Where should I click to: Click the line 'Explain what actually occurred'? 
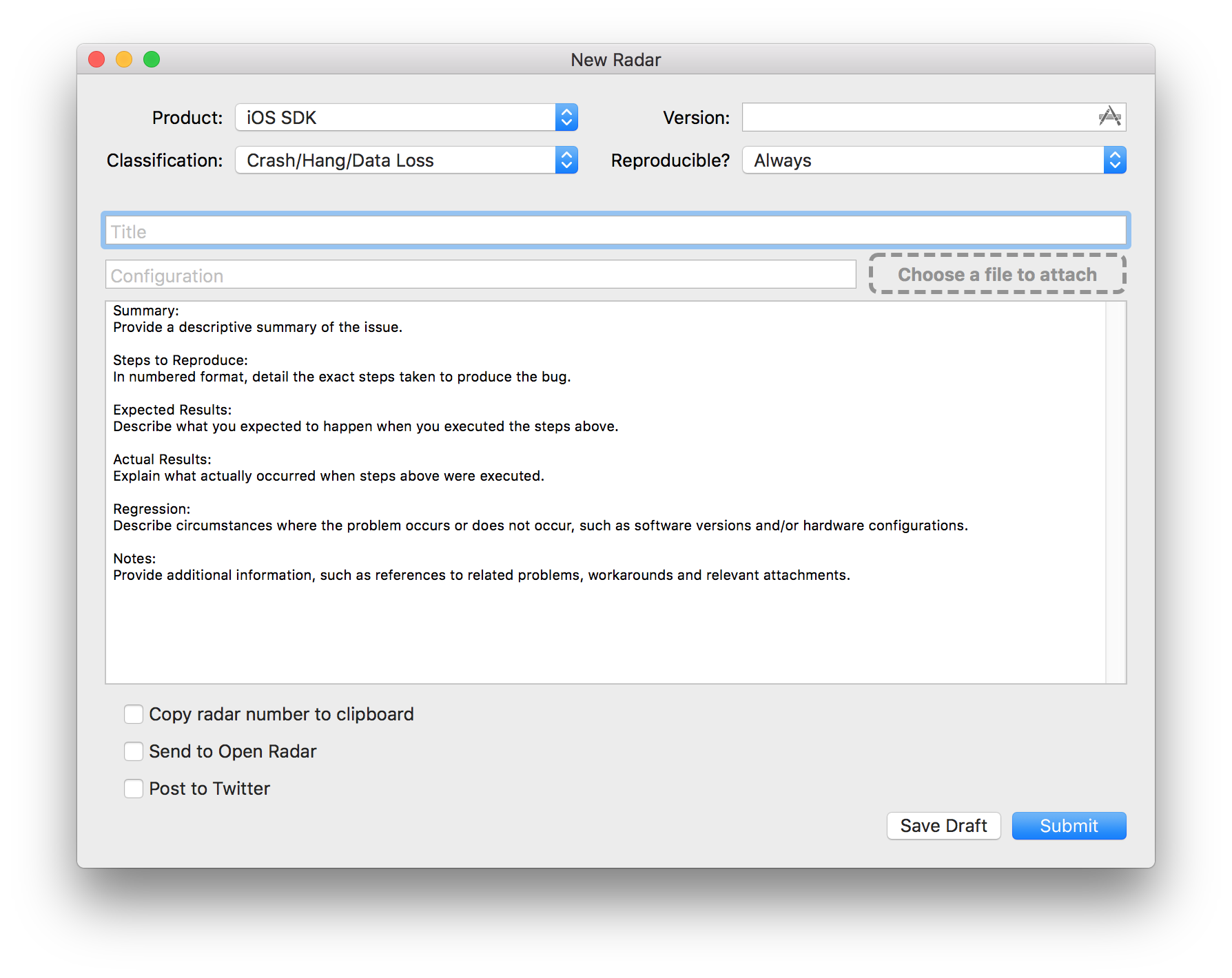[x=329, y=476]
